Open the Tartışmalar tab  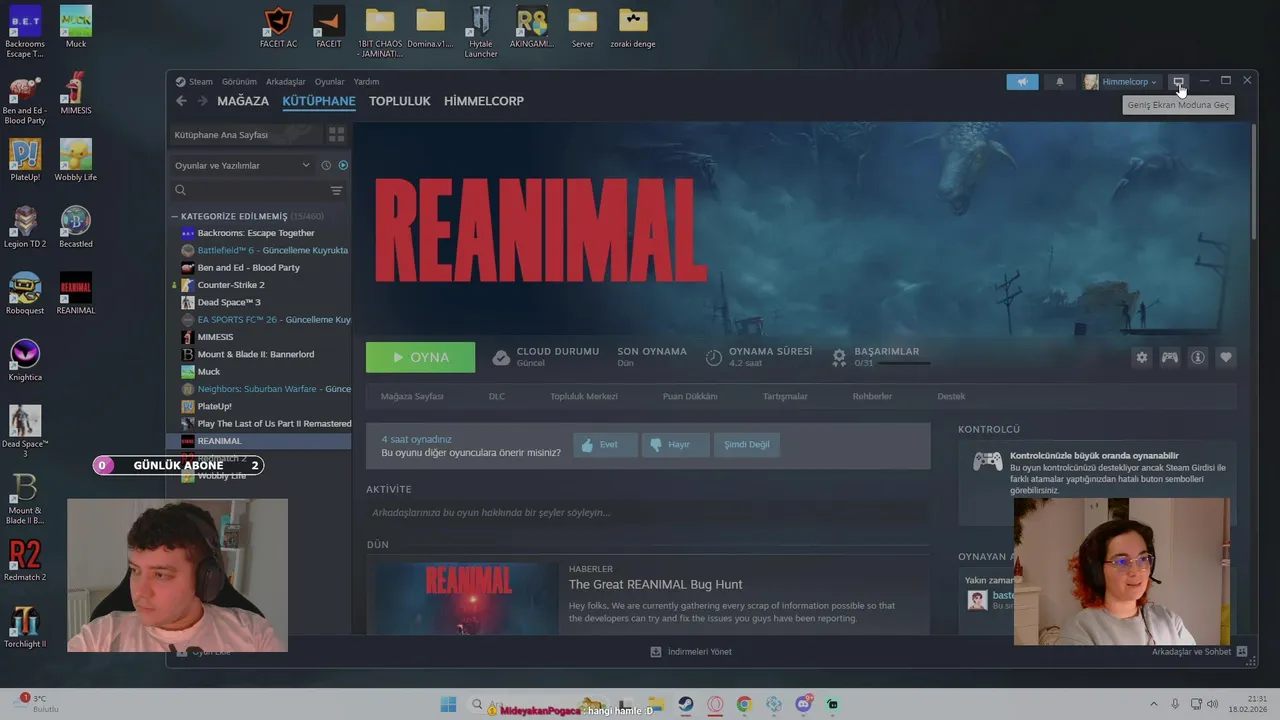[x=785, y=396]
